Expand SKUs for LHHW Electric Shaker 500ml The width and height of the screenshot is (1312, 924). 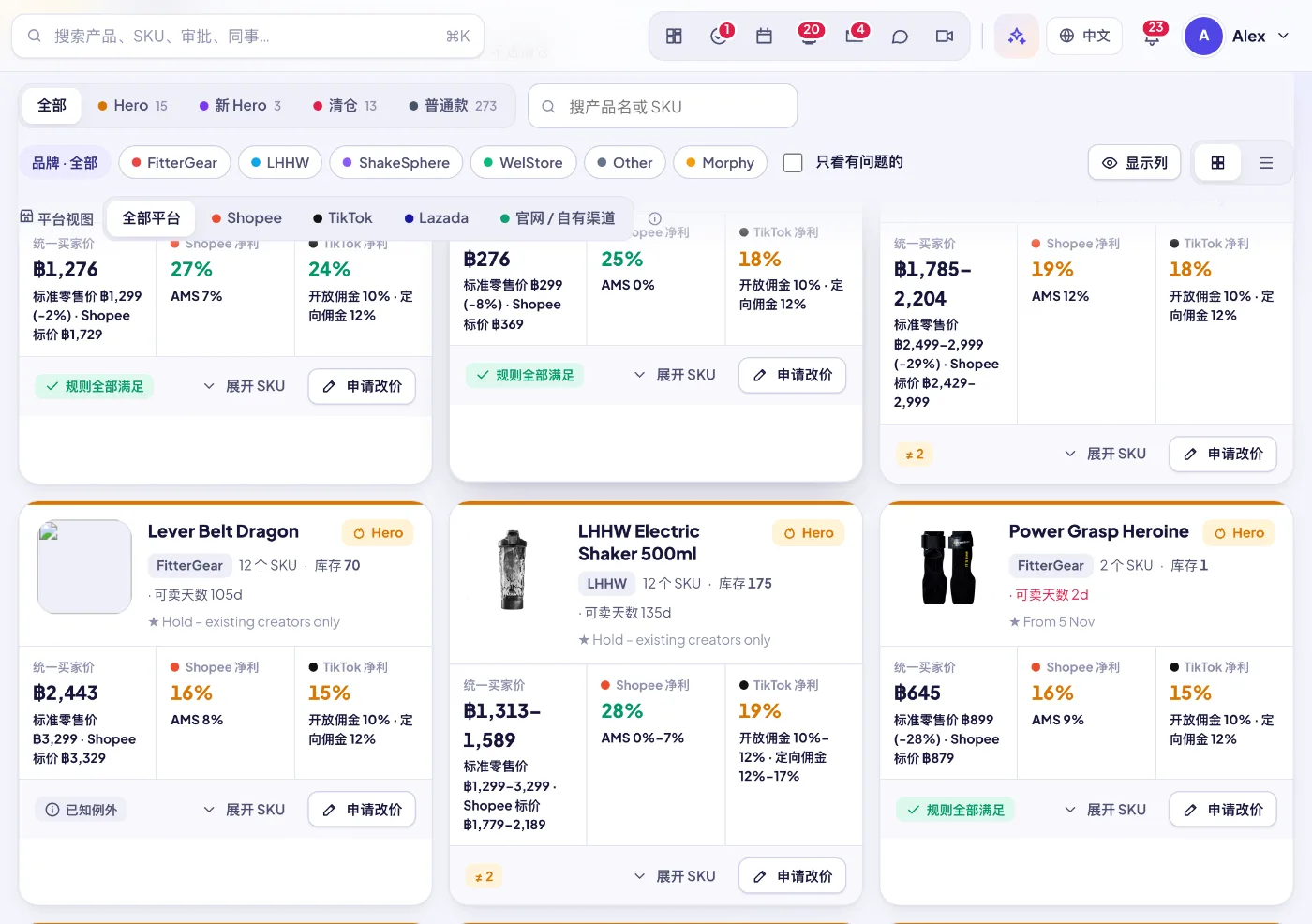(675, 877)
